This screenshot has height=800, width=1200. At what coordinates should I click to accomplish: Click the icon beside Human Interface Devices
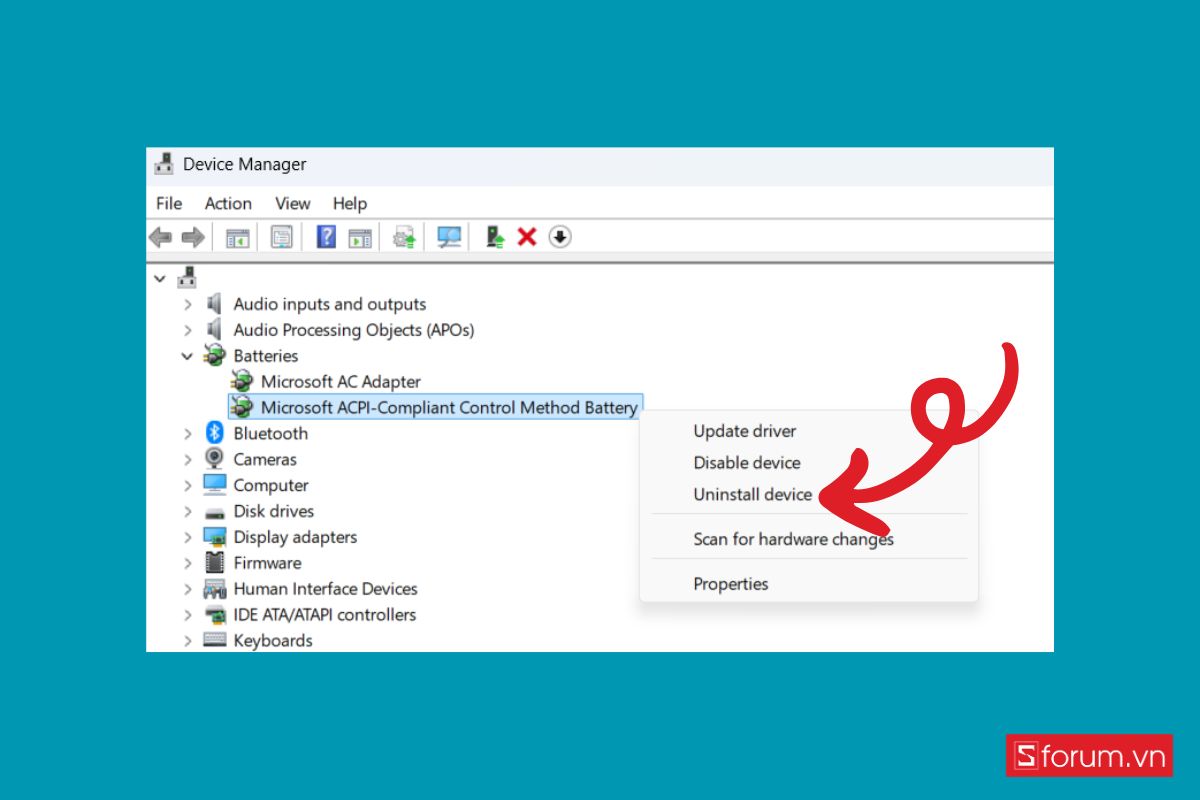pyautogui.click(x=214, y=589)
